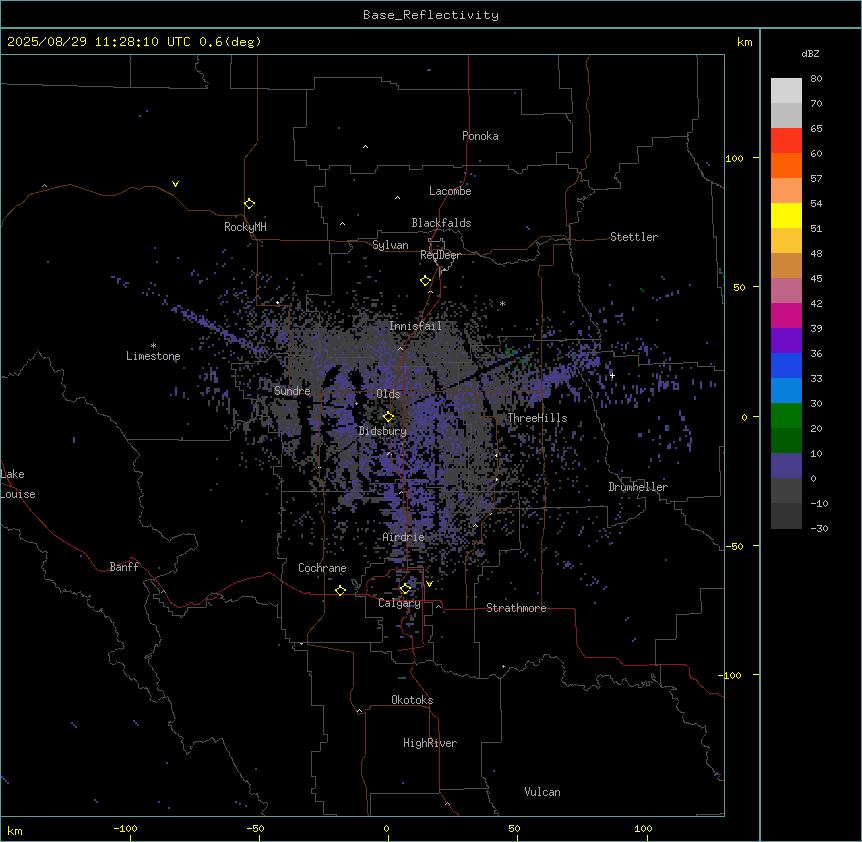Click the Airdrie label

click(x=404, y=537)
